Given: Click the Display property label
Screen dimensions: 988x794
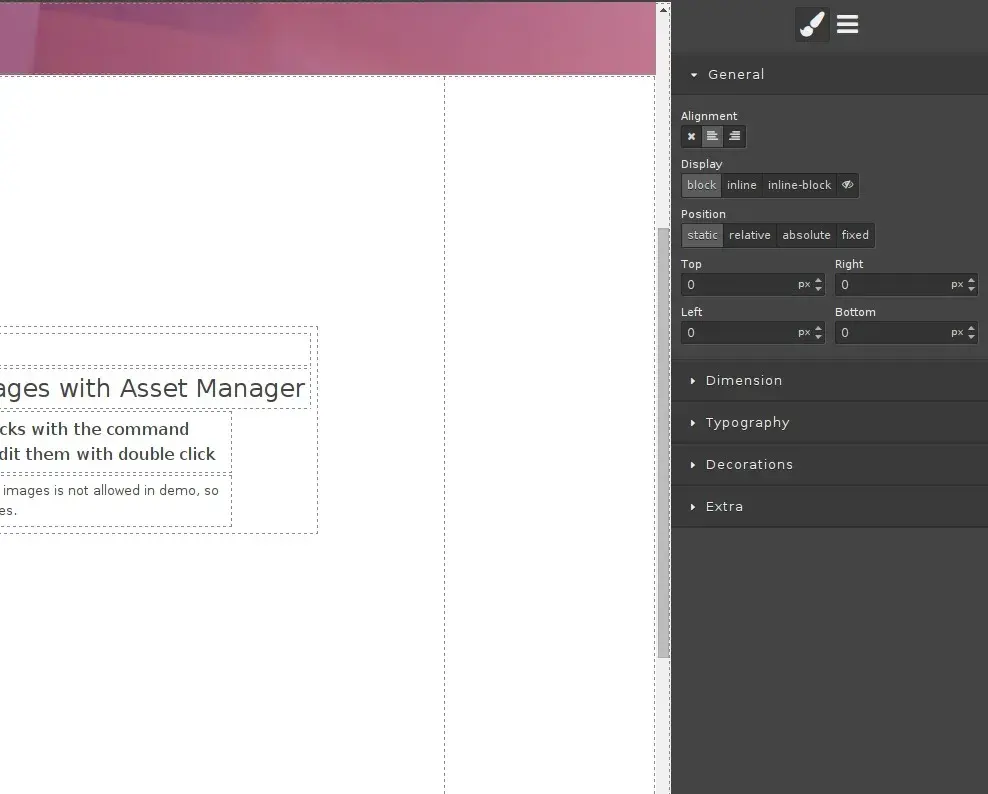Looking at the screenshot, I should tap(701, 164).
